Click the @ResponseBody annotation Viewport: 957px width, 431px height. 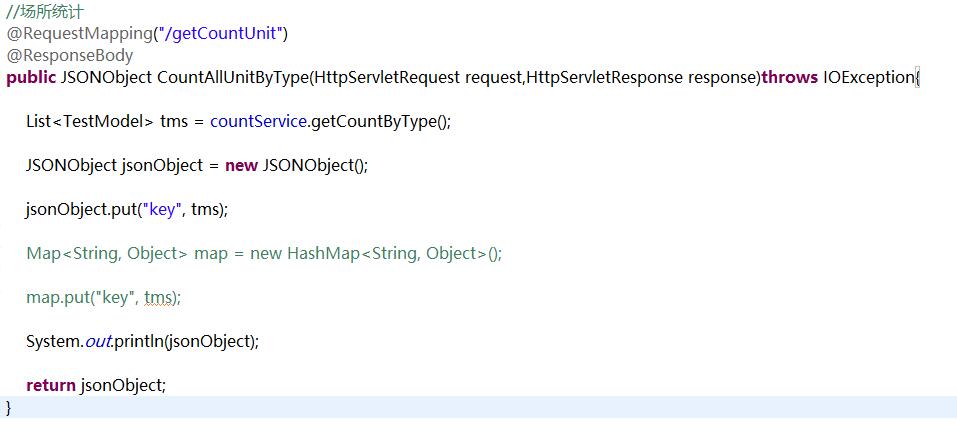pyautogui.click(x=70, y=56)
